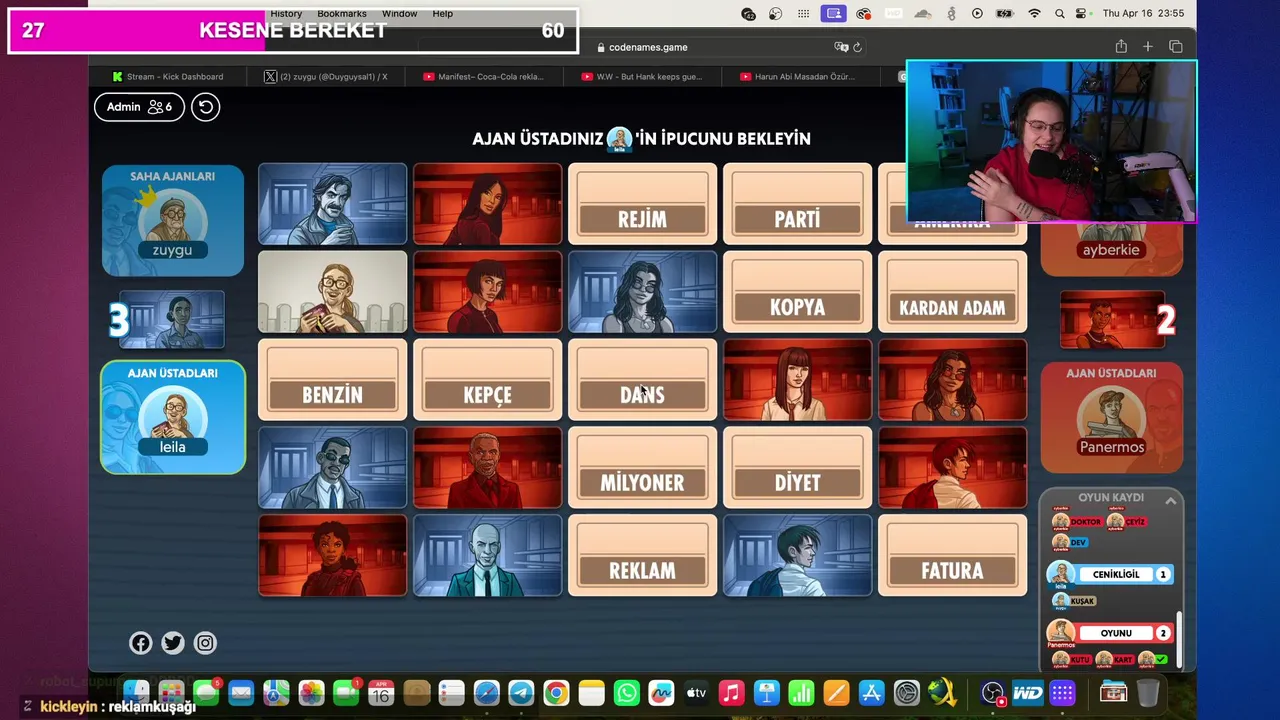Switch to the W.W - But Hank tab

(643, 76)
